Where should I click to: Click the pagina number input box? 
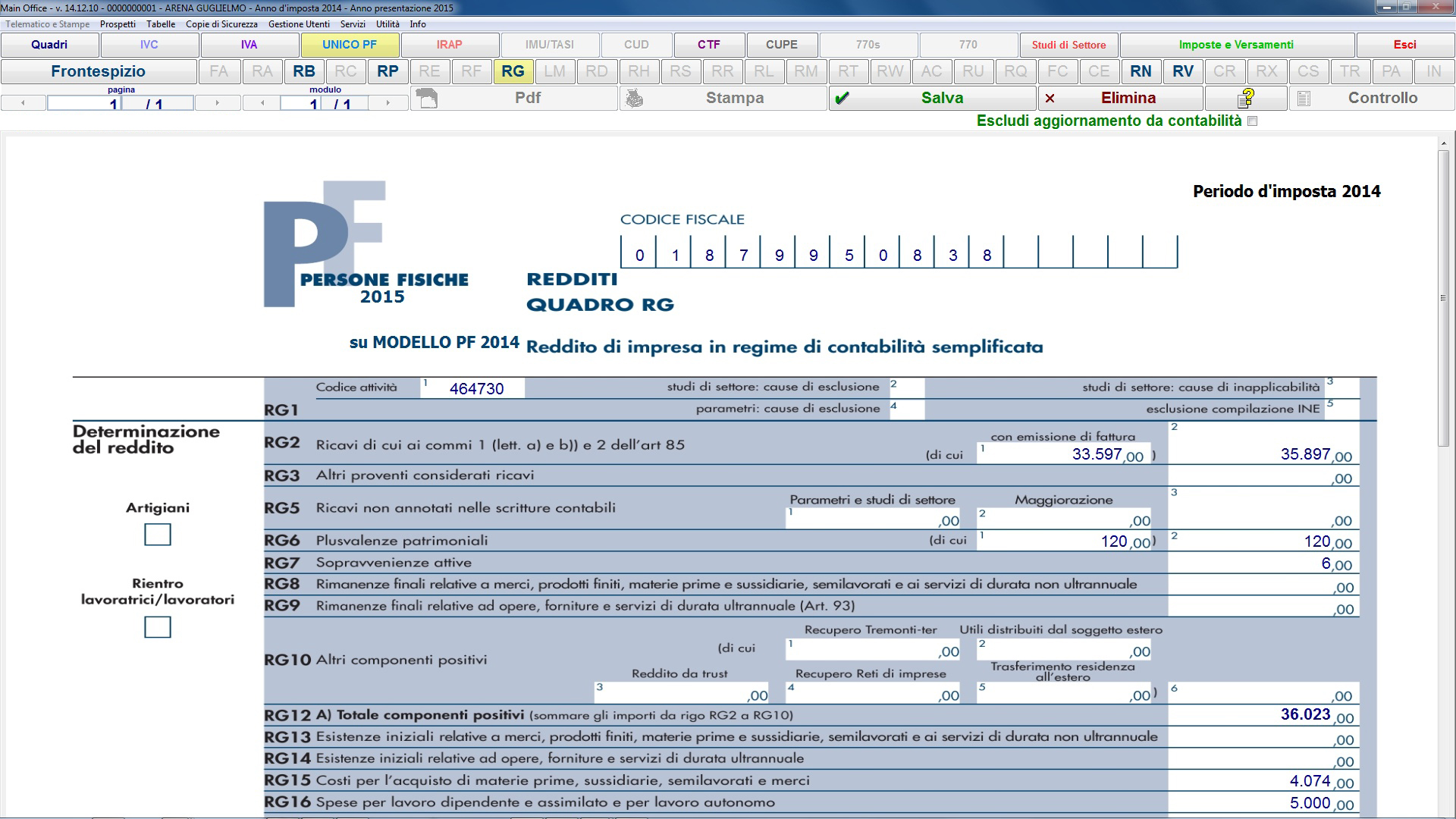tap(84, 102)
